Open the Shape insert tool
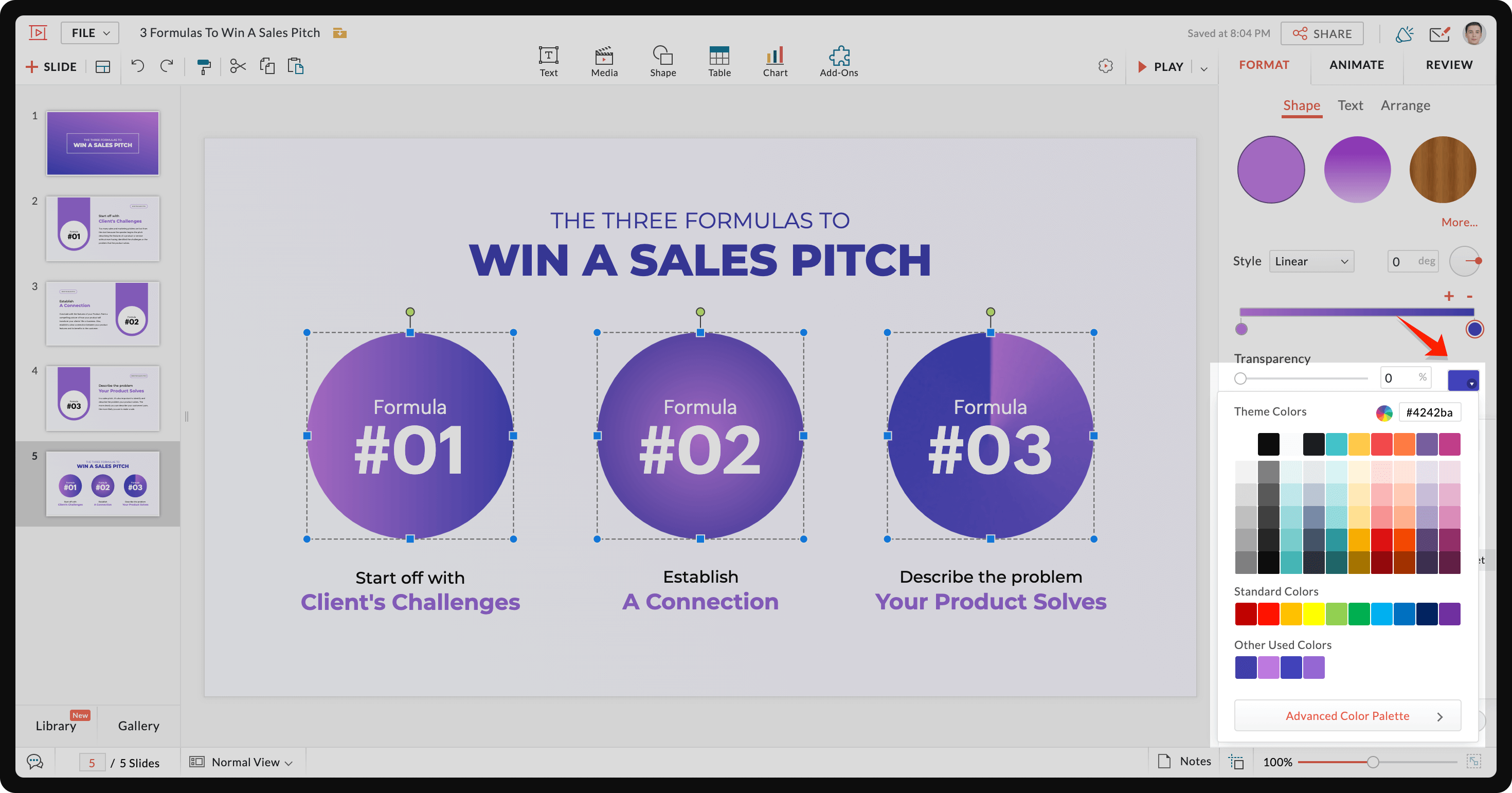Viewport: 1512px width, 793px height. click(663, 62)
